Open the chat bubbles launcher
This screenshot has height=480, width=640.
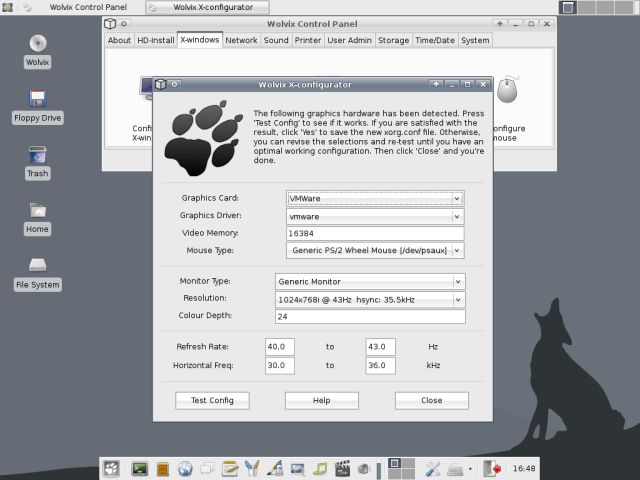[x=207, y=469]
